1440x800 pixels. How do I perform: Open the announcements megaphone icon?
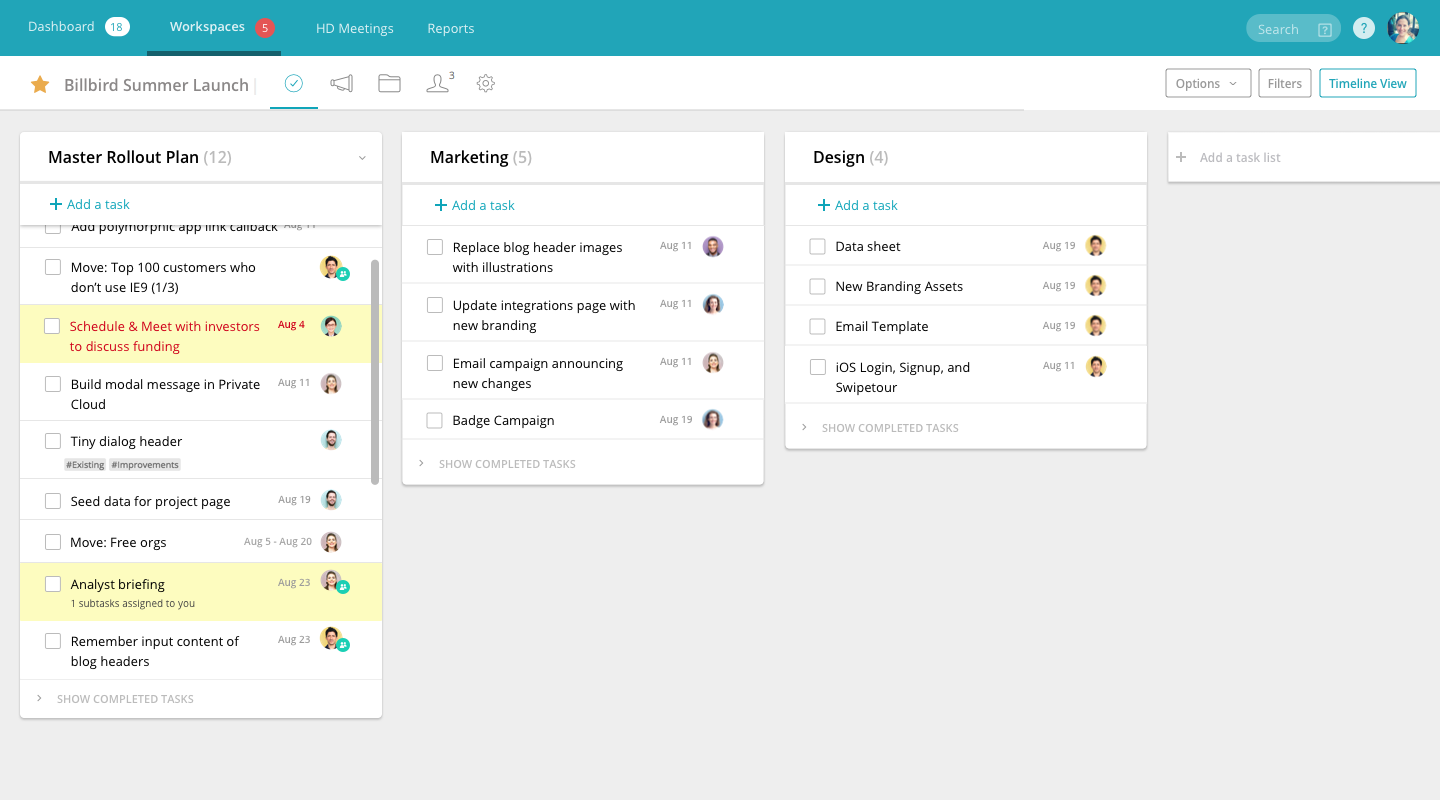pyautogui.click(x=342, y=84)
